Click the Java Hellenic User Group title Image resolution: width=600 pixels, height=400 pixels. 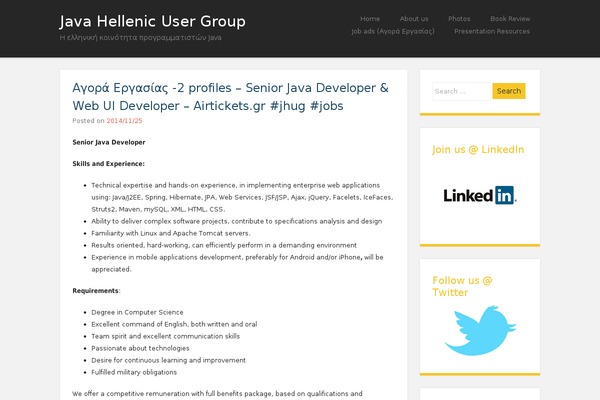152,21
